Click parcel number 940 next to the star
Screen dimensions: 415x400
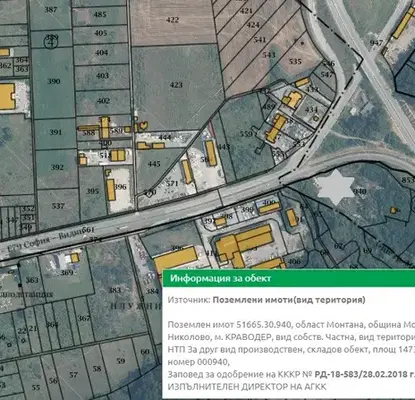point(360,191)
